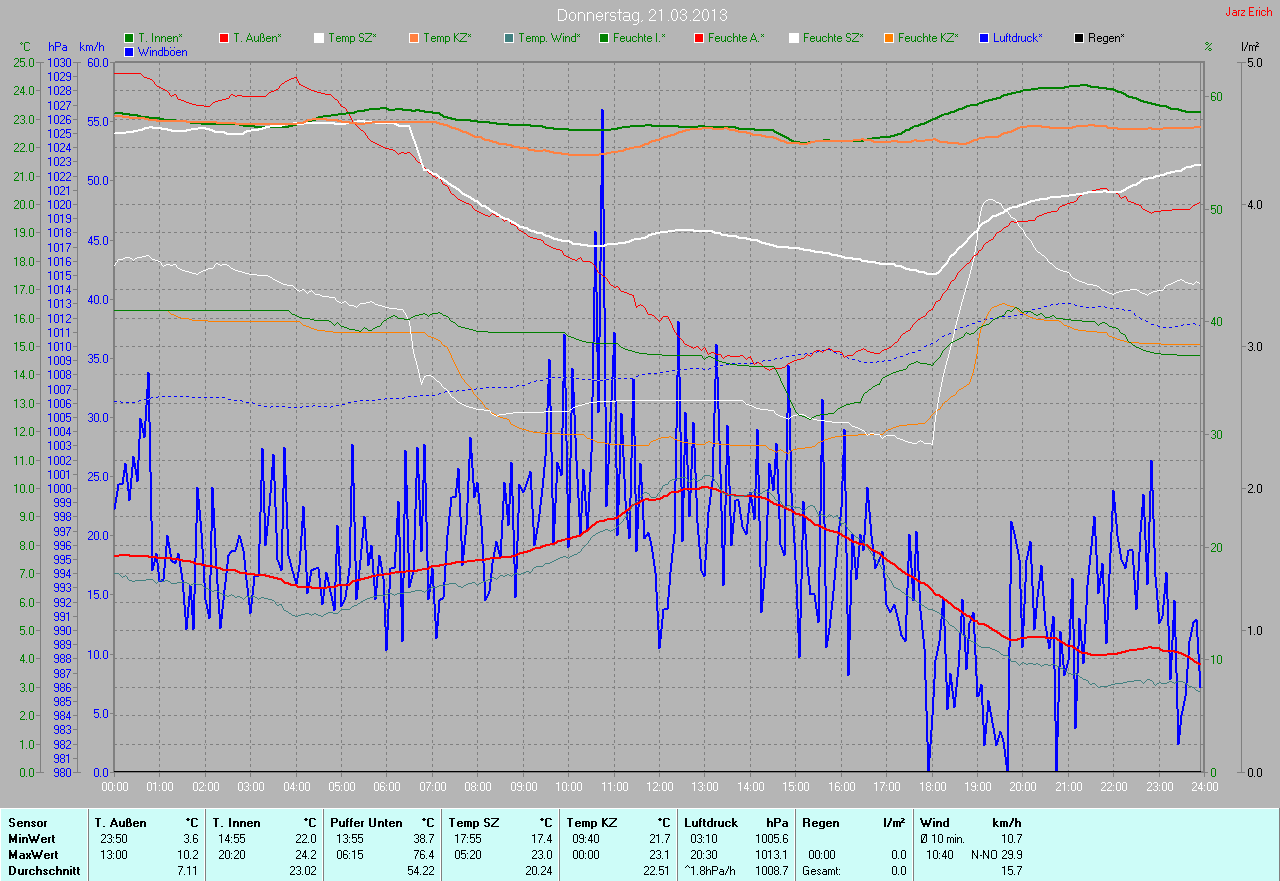Viewport: 1280px width, 881px height.
Task: Click the Feuchte I.* legend label
Action: (x=640, y=38)
